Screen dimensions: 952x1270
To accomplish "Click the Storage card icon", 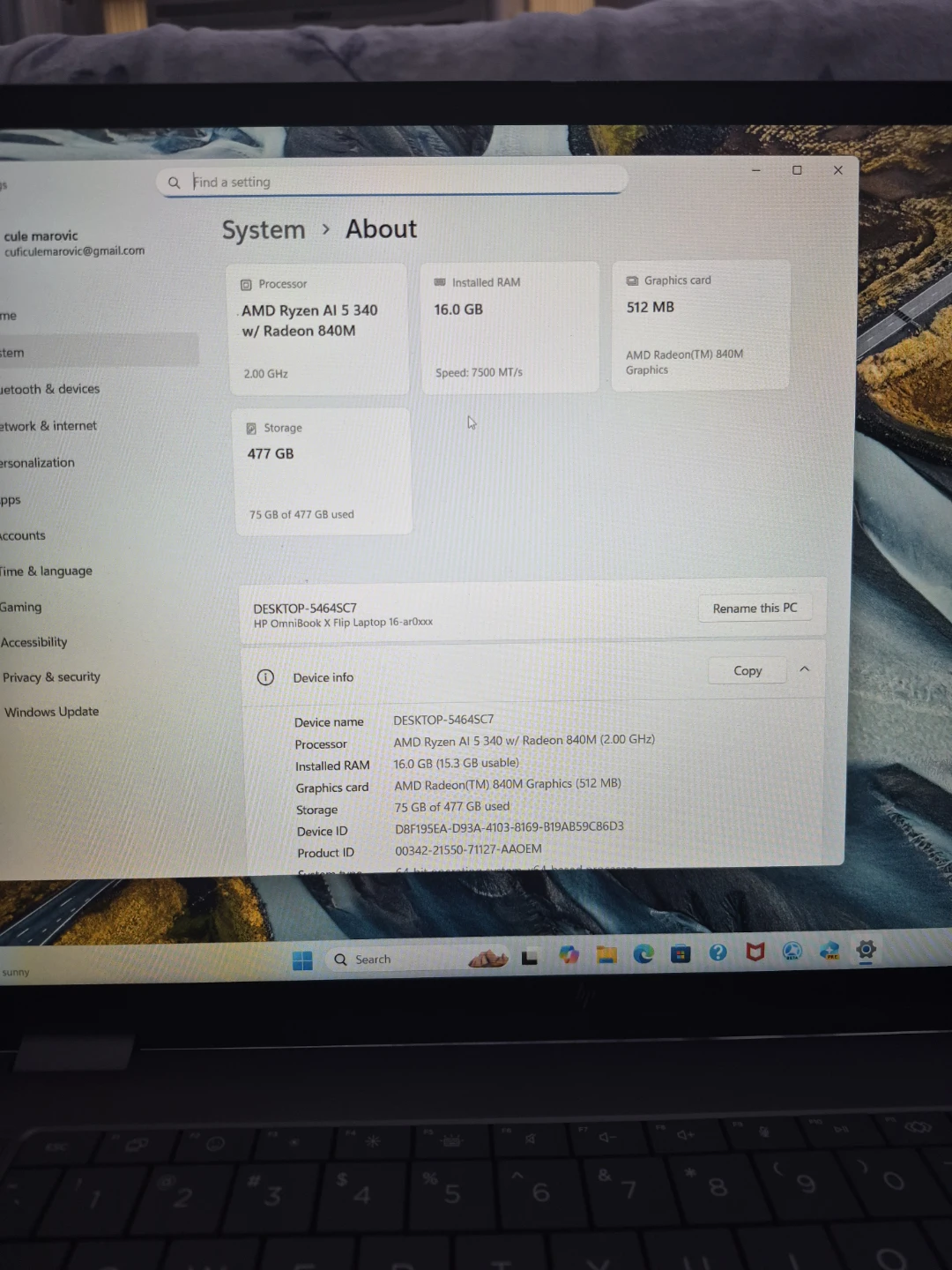I will 251,429.
